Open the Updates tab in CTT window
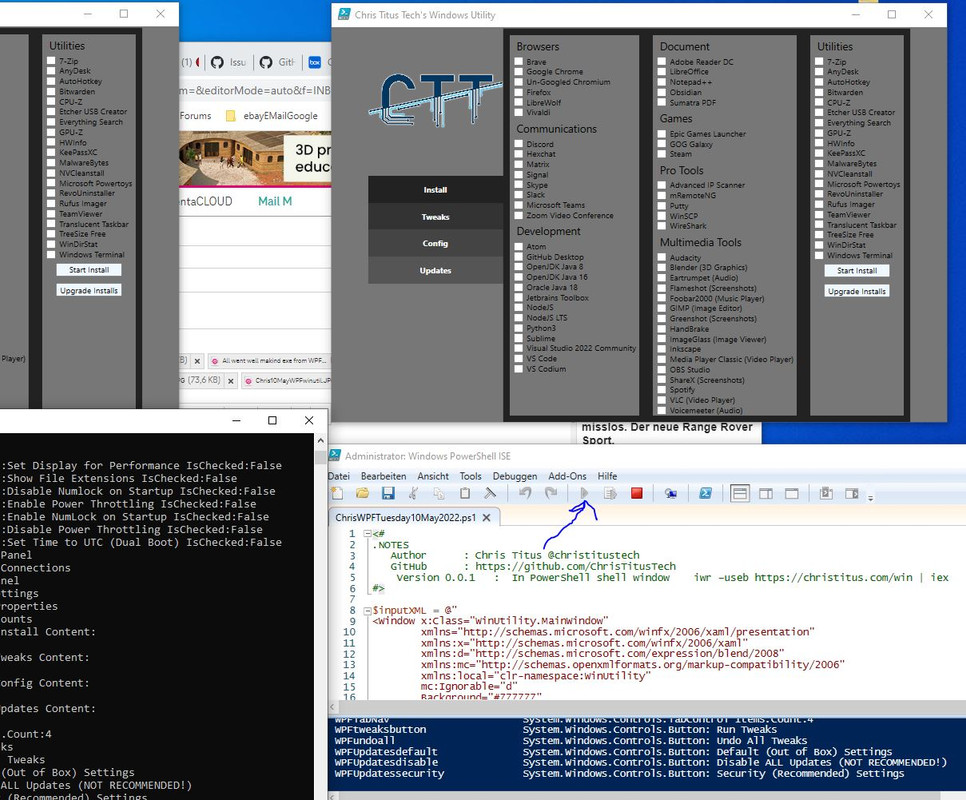966x800 pixels. (x=436, y=270)
